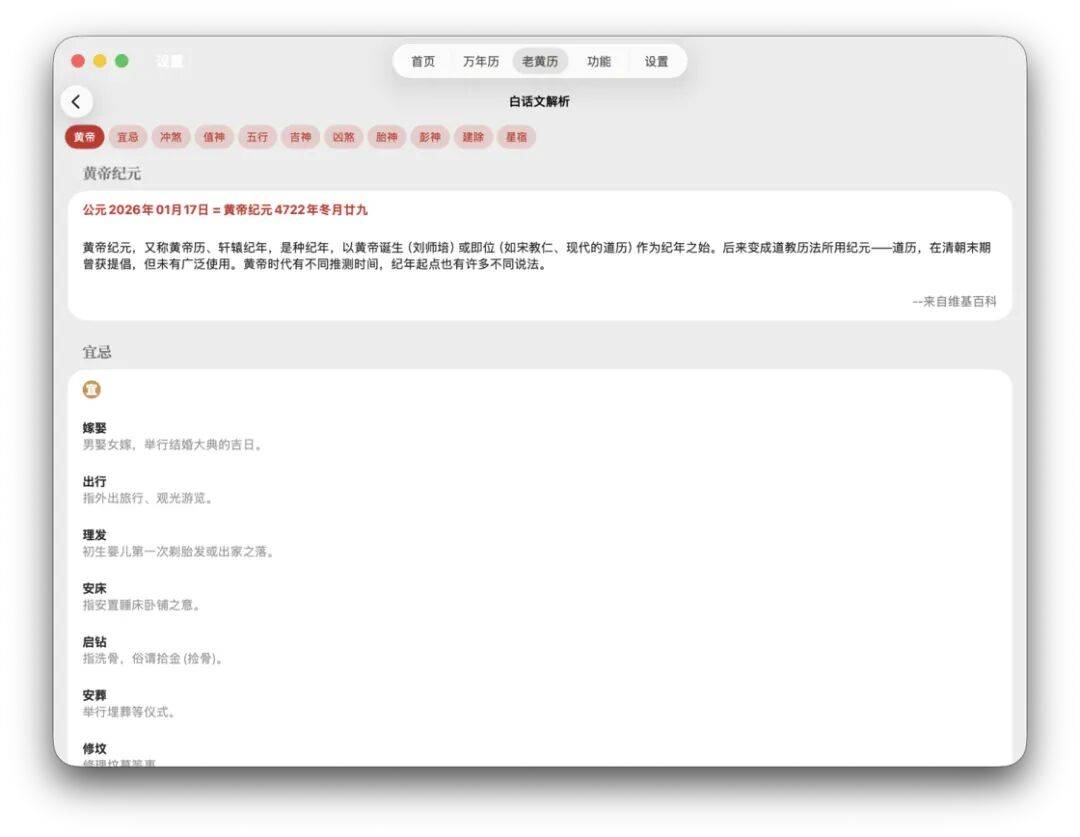This screenshot has height=837, width=1080.
Task: Select the 黄帝 category chip
Action: pyautogui.click(x=85, y=137)
